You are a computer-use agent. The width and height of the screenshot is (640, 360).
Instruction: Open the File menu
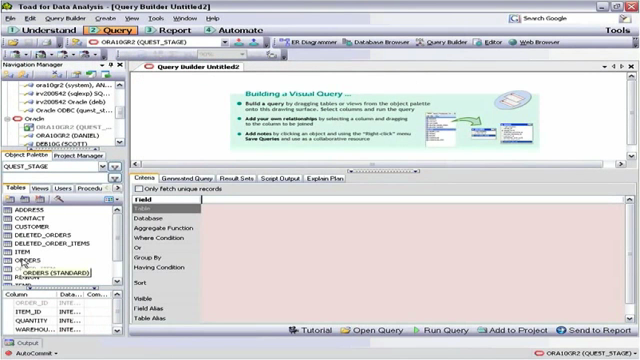(10, 18)
